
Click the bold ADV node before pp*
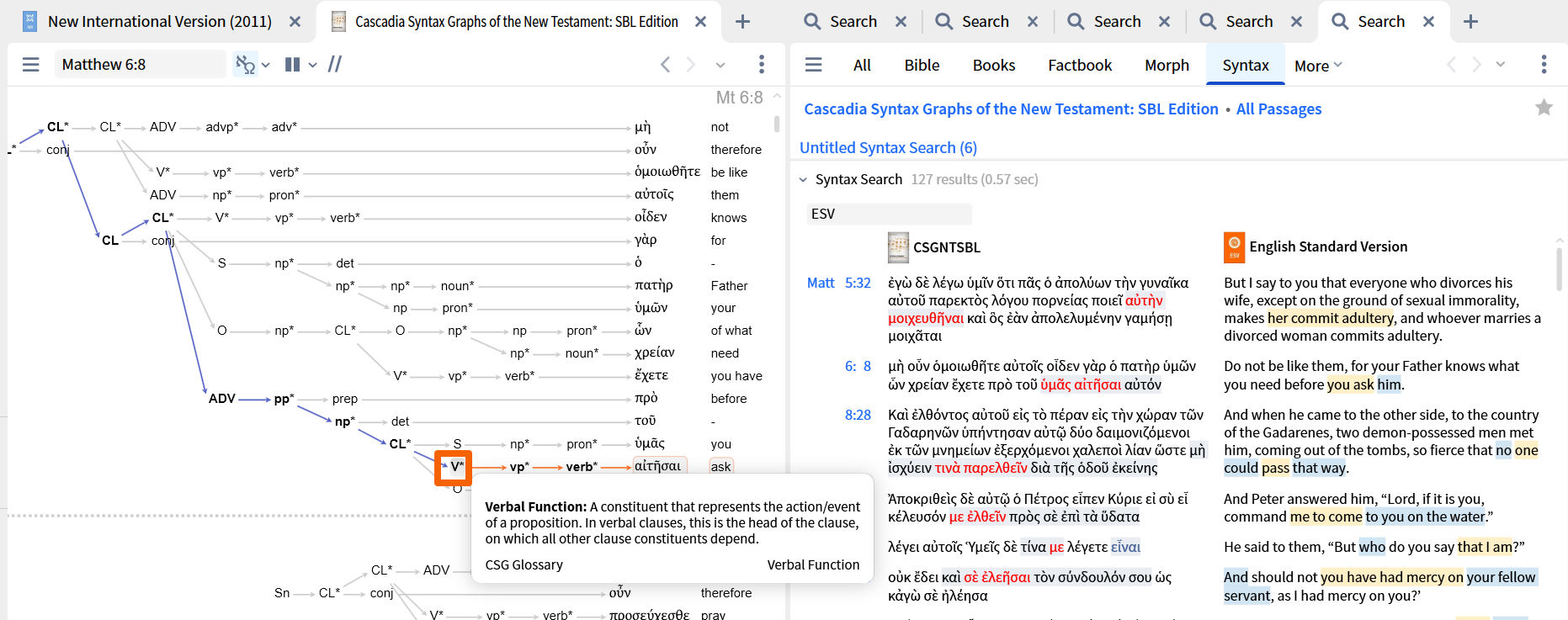point(222,399)
